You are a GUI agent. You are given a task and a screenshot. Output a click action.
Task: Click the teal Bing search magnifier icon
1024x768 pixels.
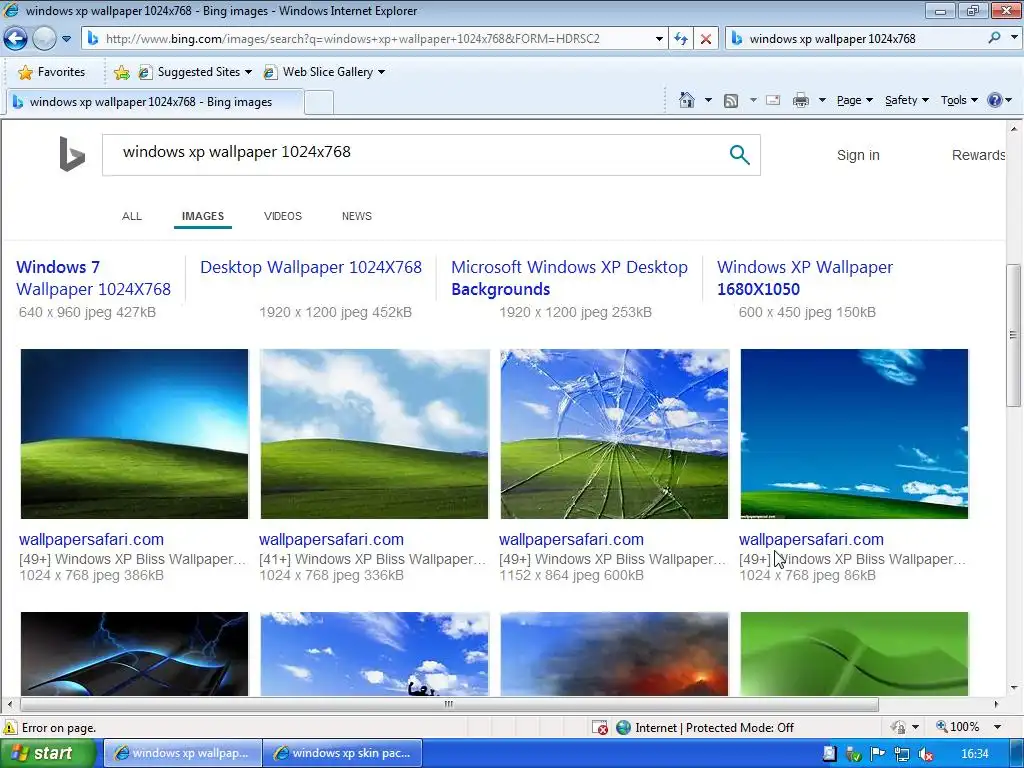coord(739,155)
